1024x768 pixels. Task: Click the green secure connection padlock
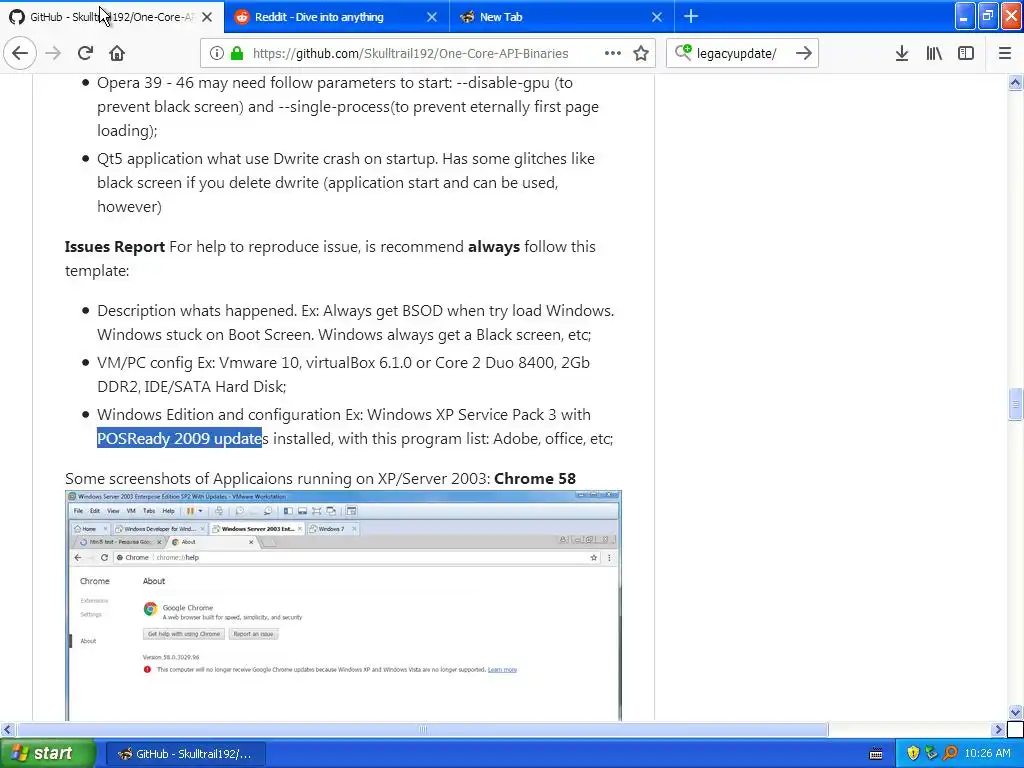237,53
